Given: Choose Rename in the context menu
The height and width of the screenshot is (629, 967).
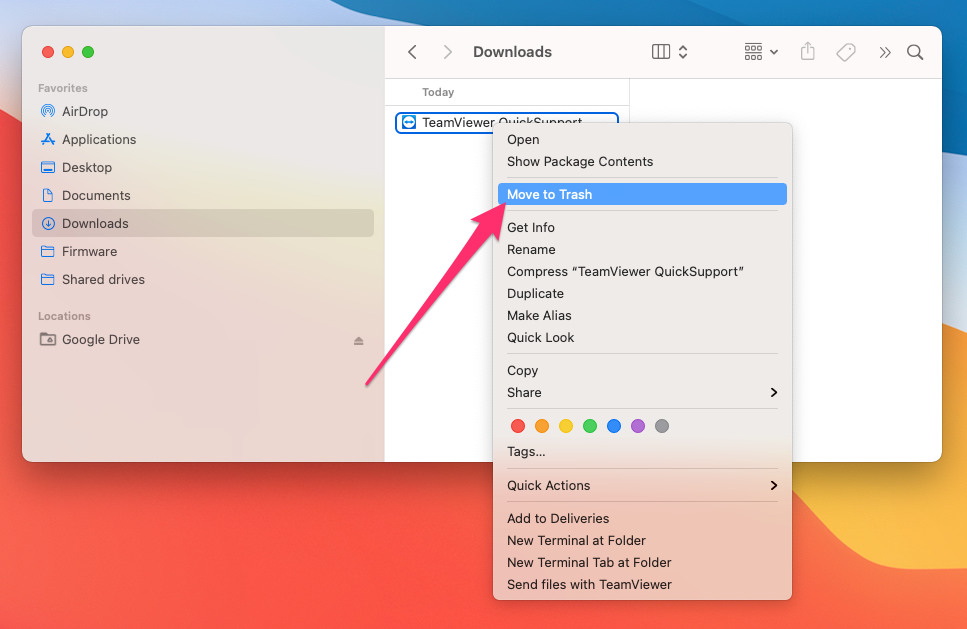Looking at the screenshot, I should 642,250.
